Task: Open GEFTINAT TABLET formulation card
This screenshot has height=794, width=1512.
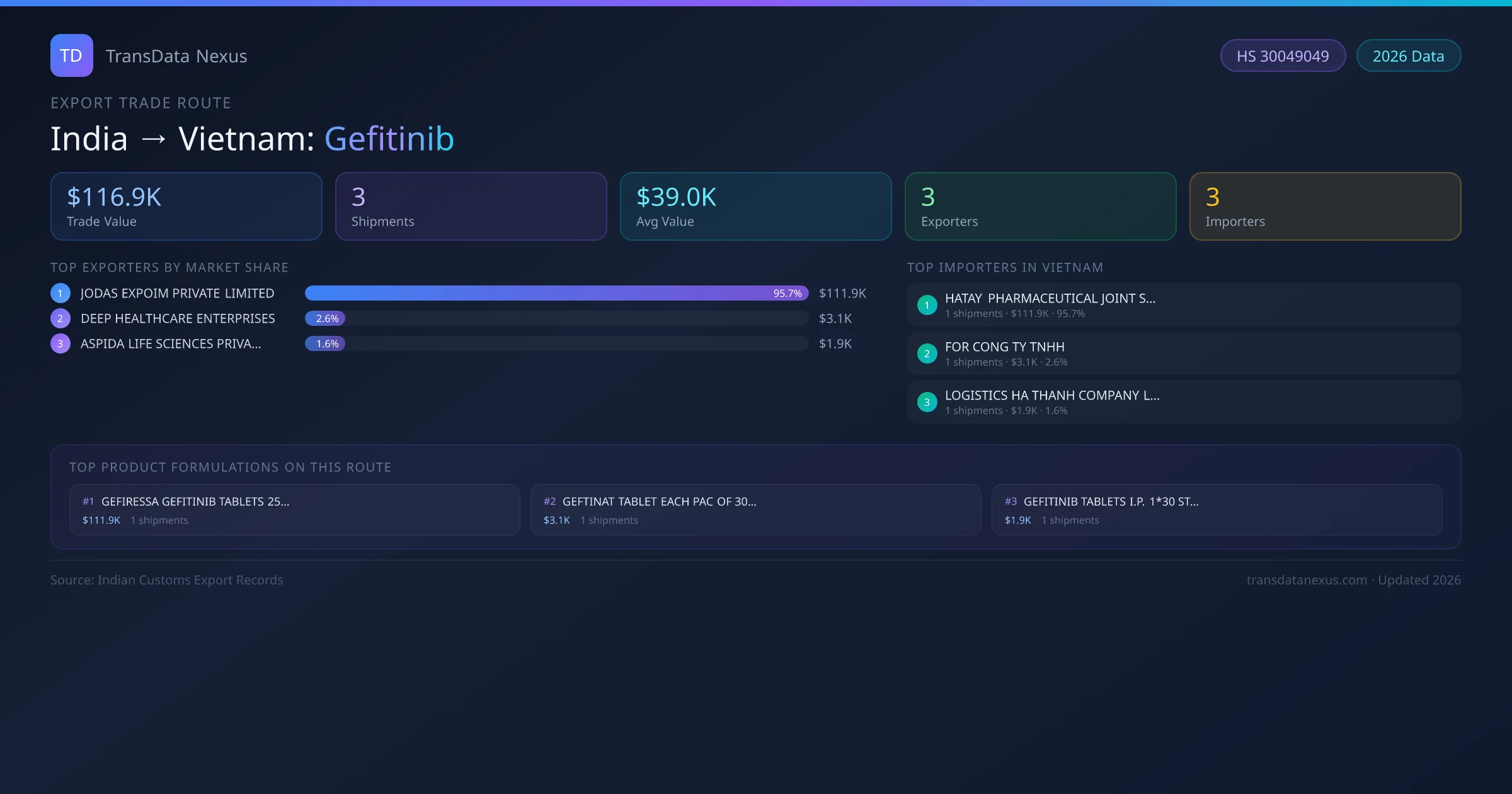Action: coord(755,510)
